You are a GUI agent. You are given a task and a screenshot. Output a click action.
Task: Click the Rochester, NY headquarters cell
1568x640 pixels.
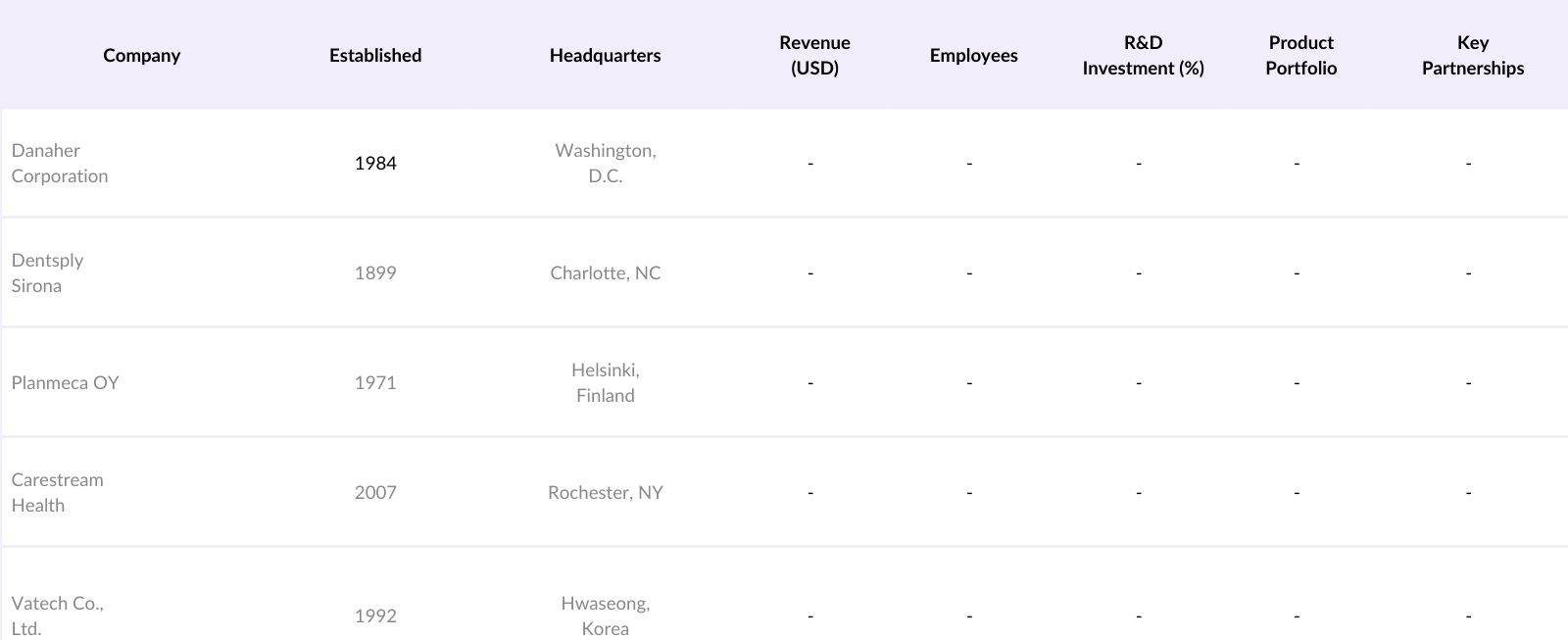click(605, 492)
